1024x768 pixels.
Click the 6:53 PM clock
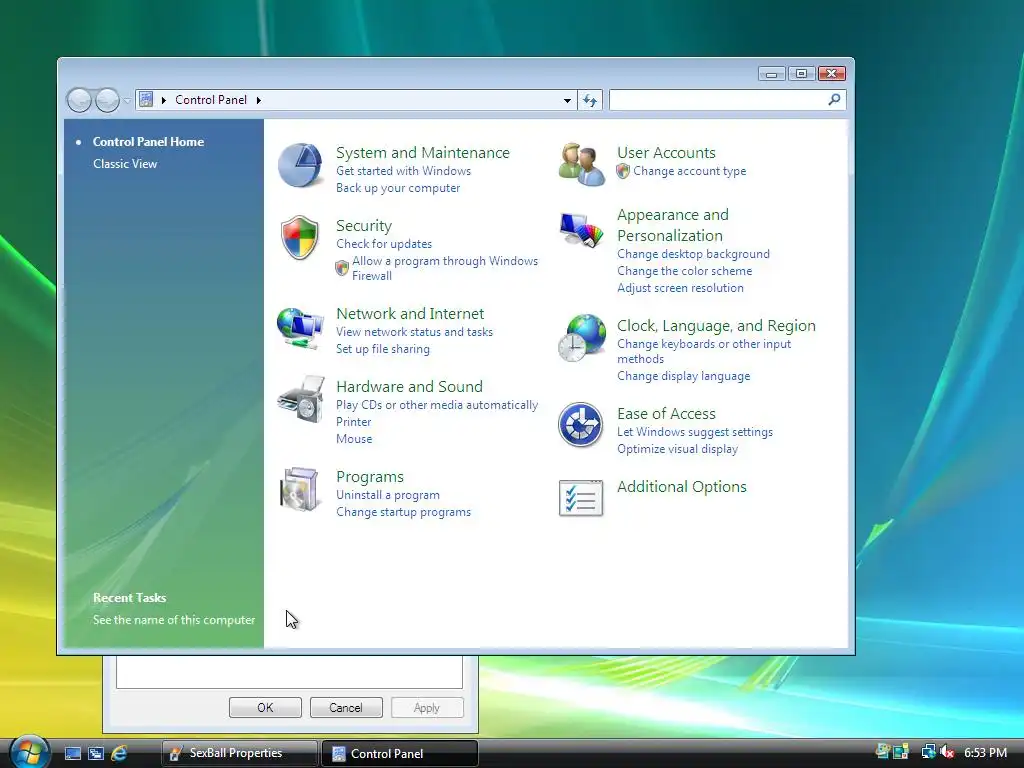(985, 752)
